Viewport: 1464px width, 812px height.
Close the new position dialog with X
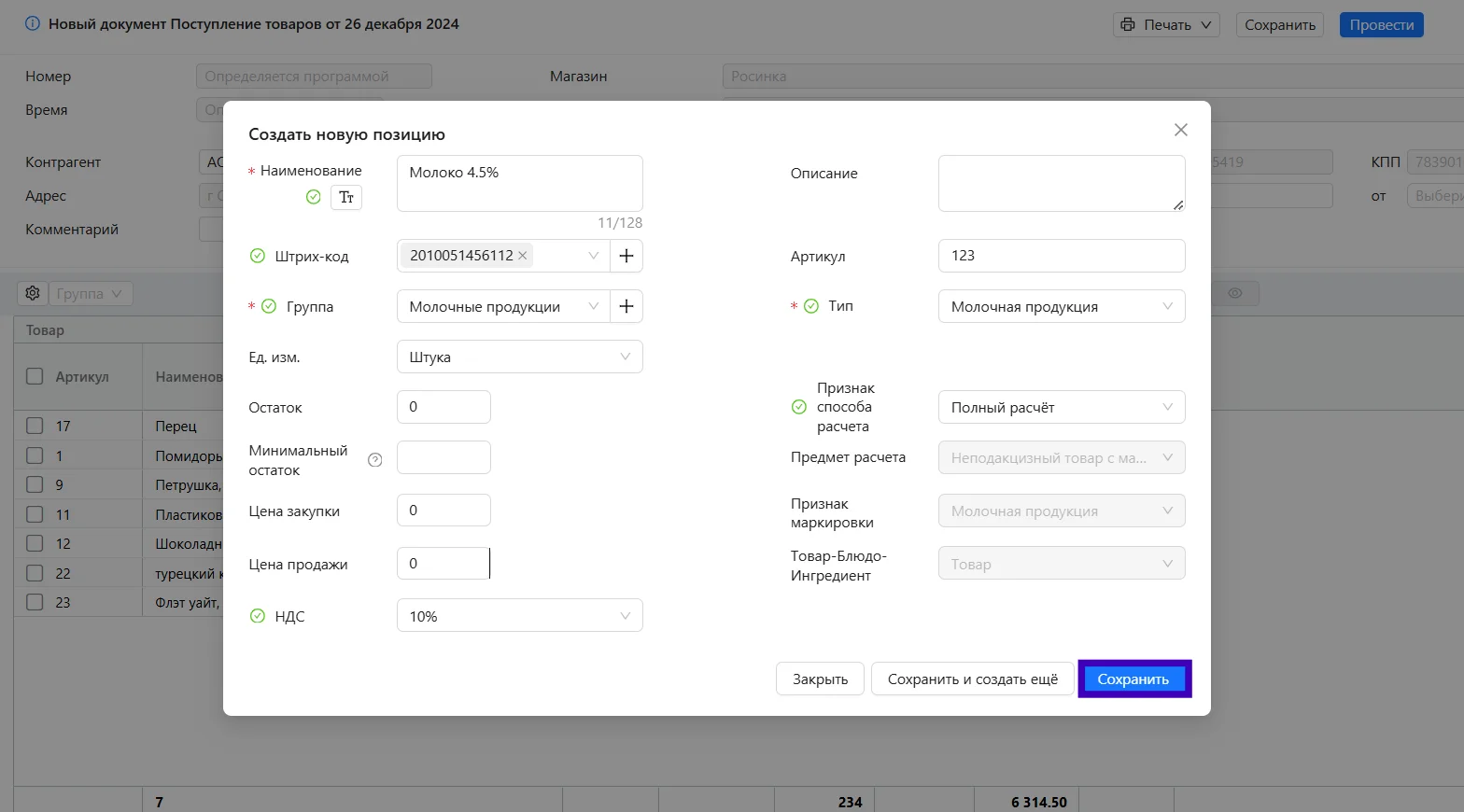pyautogui.click(x=1181, y=130)
